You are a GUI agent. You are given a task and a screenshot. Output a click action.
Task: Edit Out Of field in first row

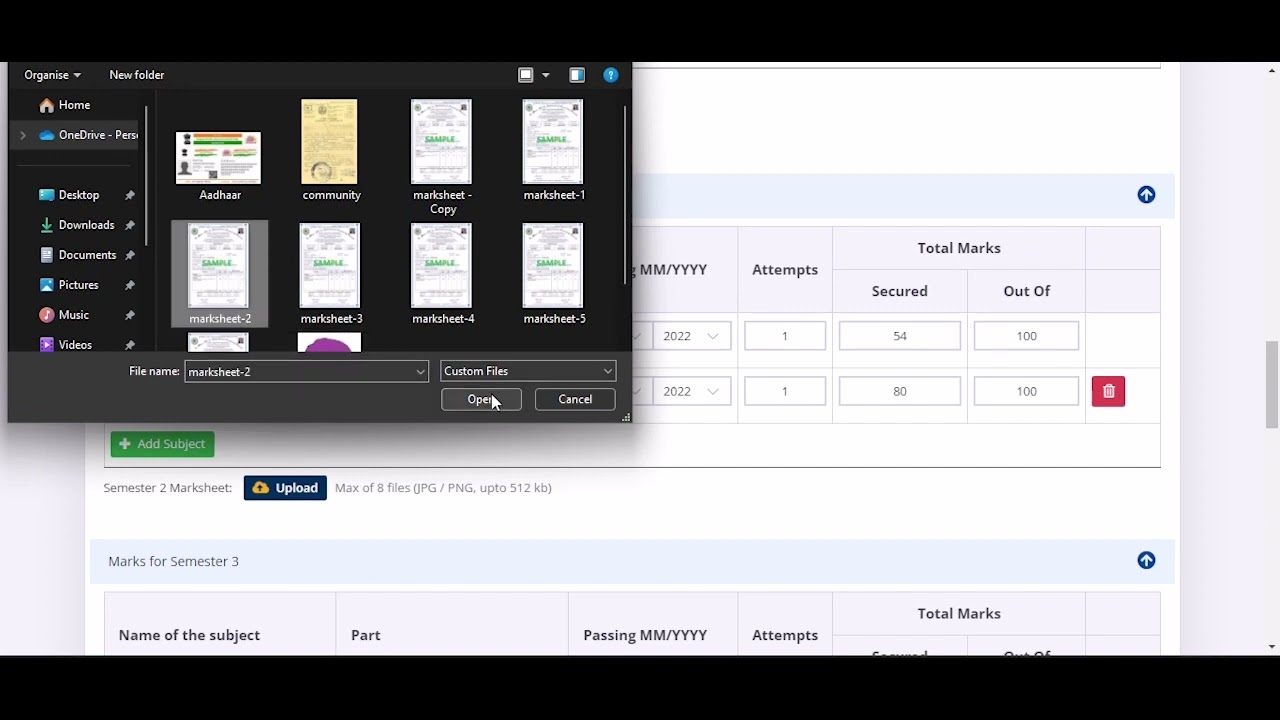[1026, 336]
